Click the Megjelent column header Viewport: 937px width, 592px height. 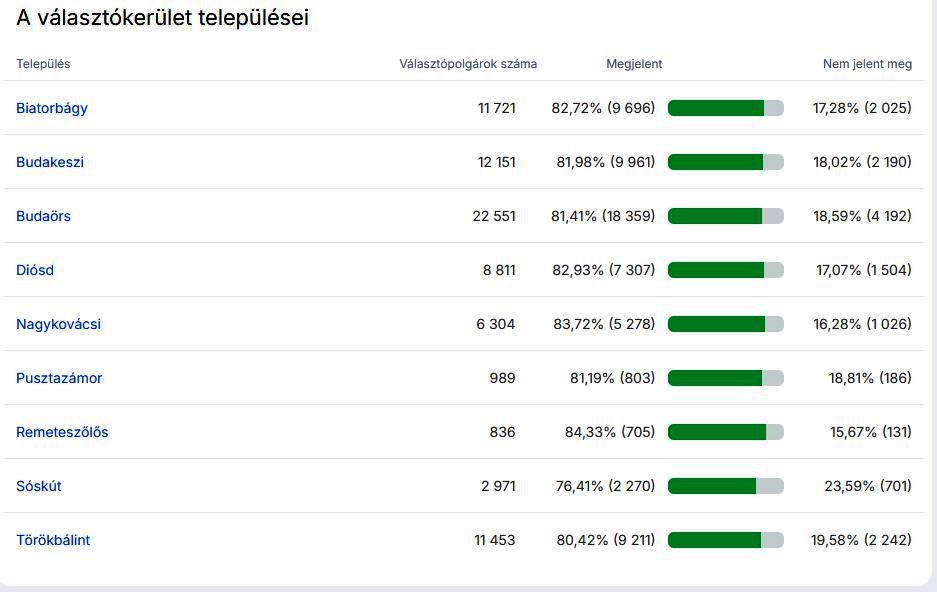click(x=634, y=64)
